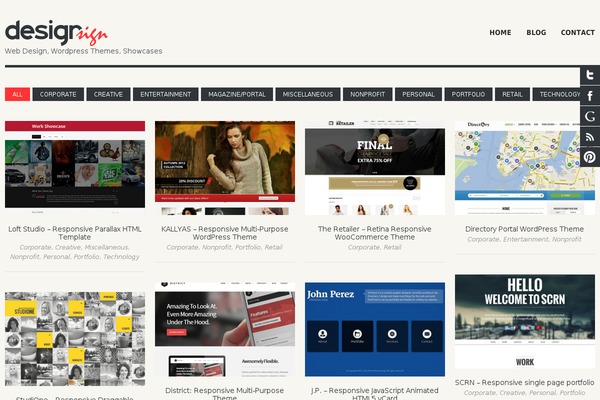Filter showcases by NONPROFIT
Image resolution: width=600 pixels, height=400 pixels.
click(x=367, y=94)
